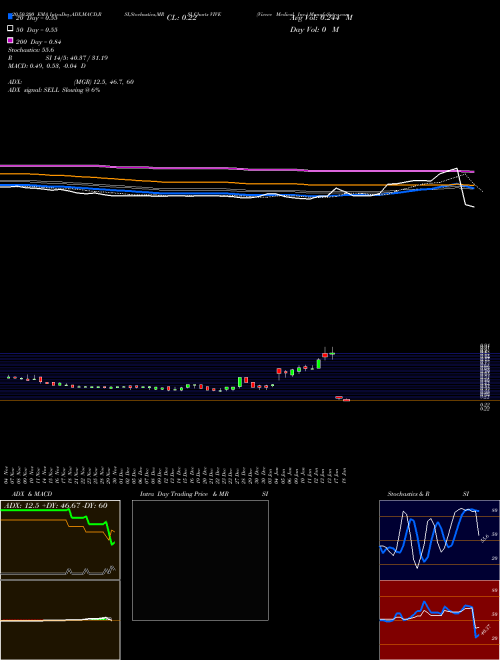Click the 'Stochastics & R SI' panel title
The image size is (500, 660).
point(428,494)
